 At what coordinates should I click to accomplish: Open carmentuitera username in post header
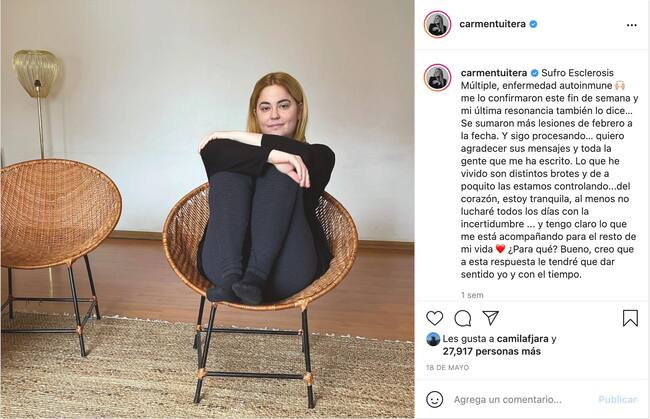492,24
